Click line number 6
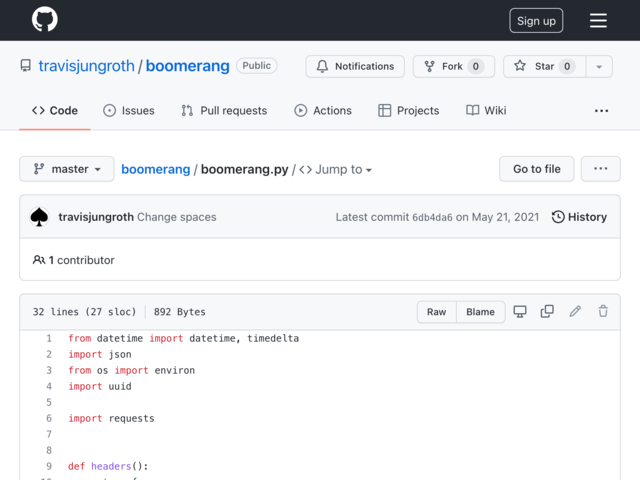Viewport: 640px width, 480px height. [49, 418]
